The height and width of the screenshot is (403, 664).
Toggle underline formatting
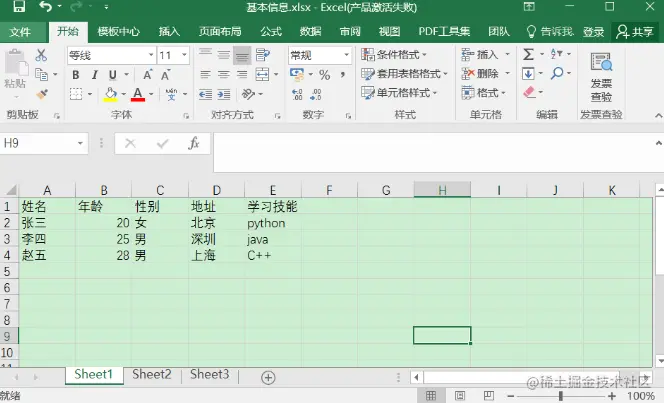point(113,75)
